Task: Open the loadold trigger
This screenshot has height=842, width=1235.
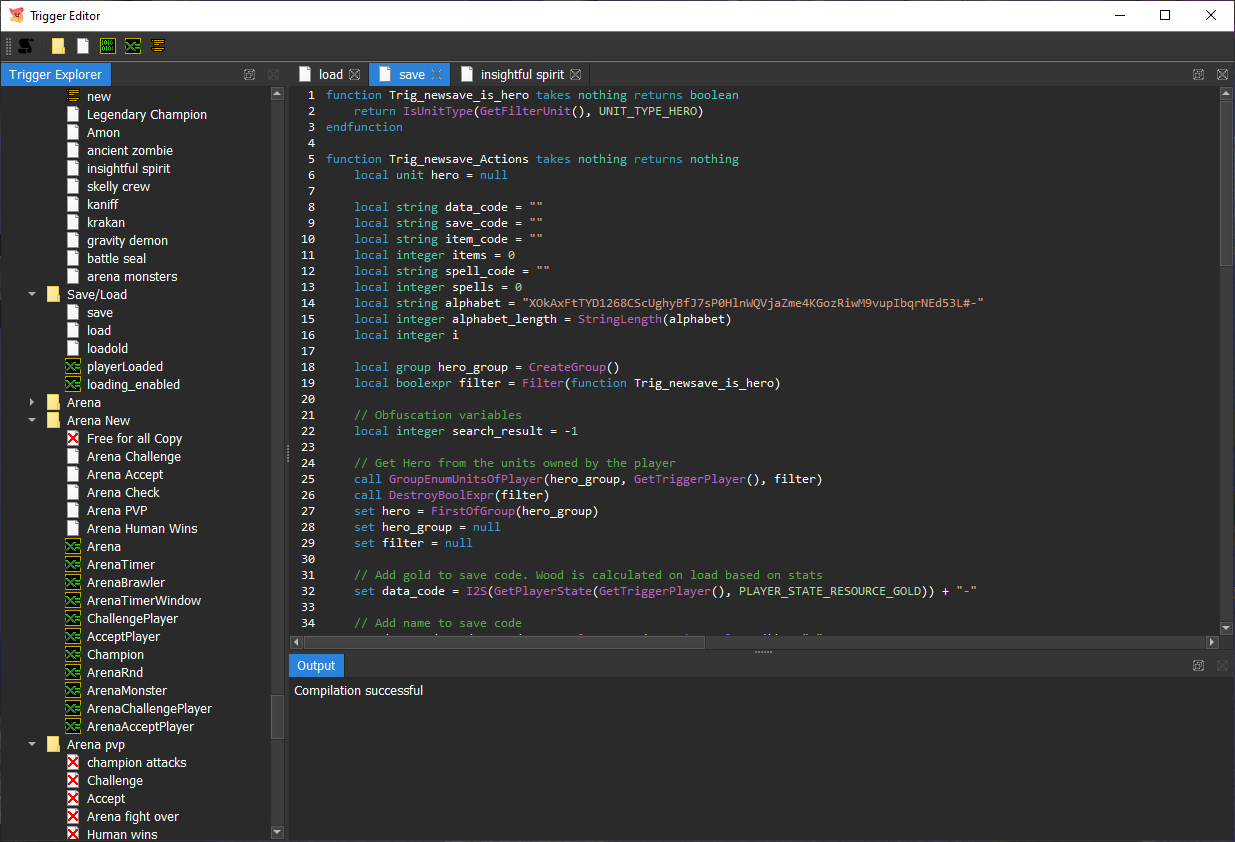Action: tap(107, 349)
